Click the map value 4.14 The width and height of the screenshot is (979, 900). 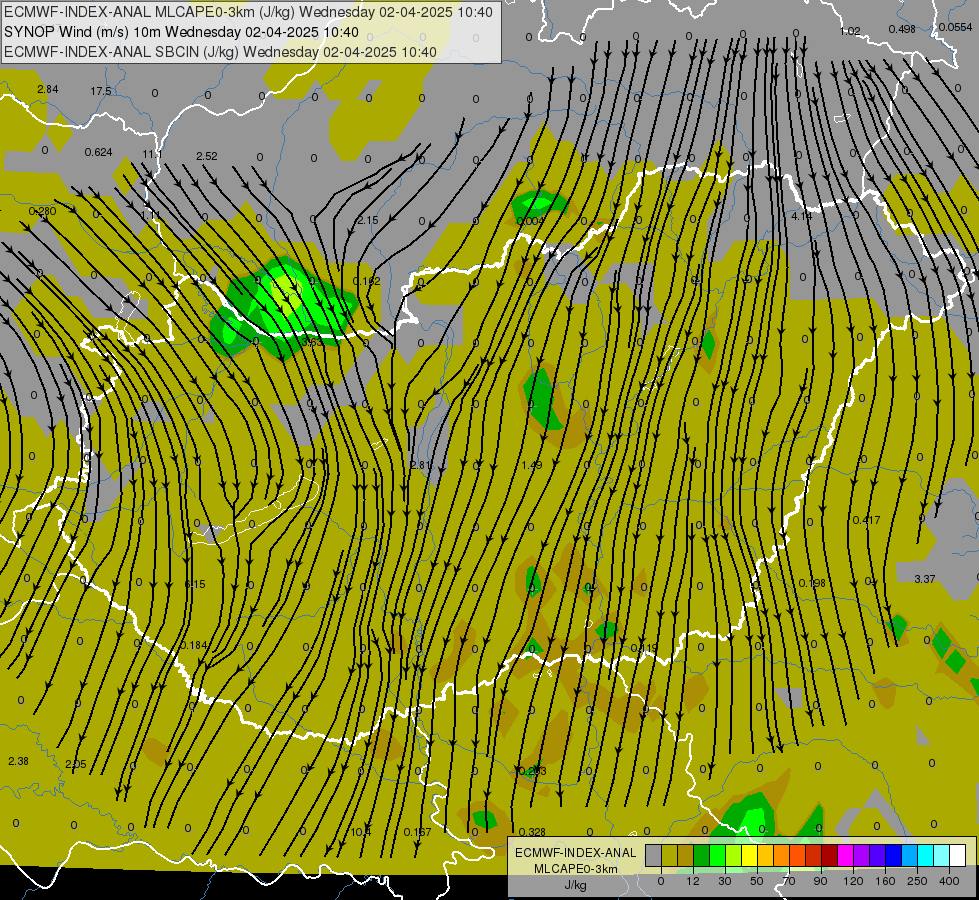(802, 216)
